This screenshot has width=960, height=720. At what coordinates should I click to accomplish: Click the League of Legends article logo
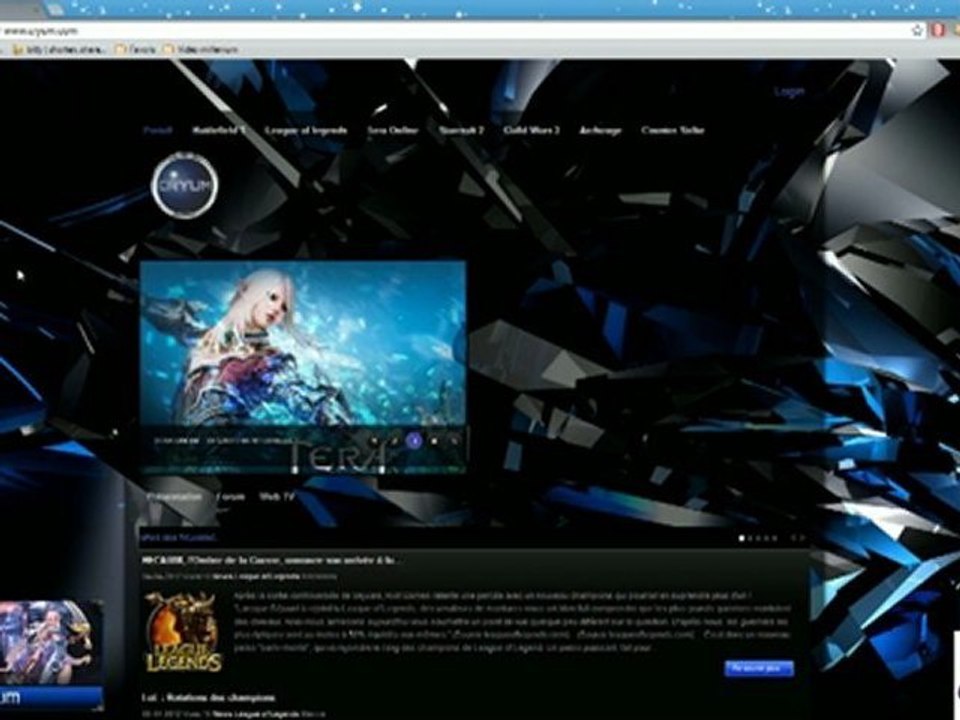[183, 632]
